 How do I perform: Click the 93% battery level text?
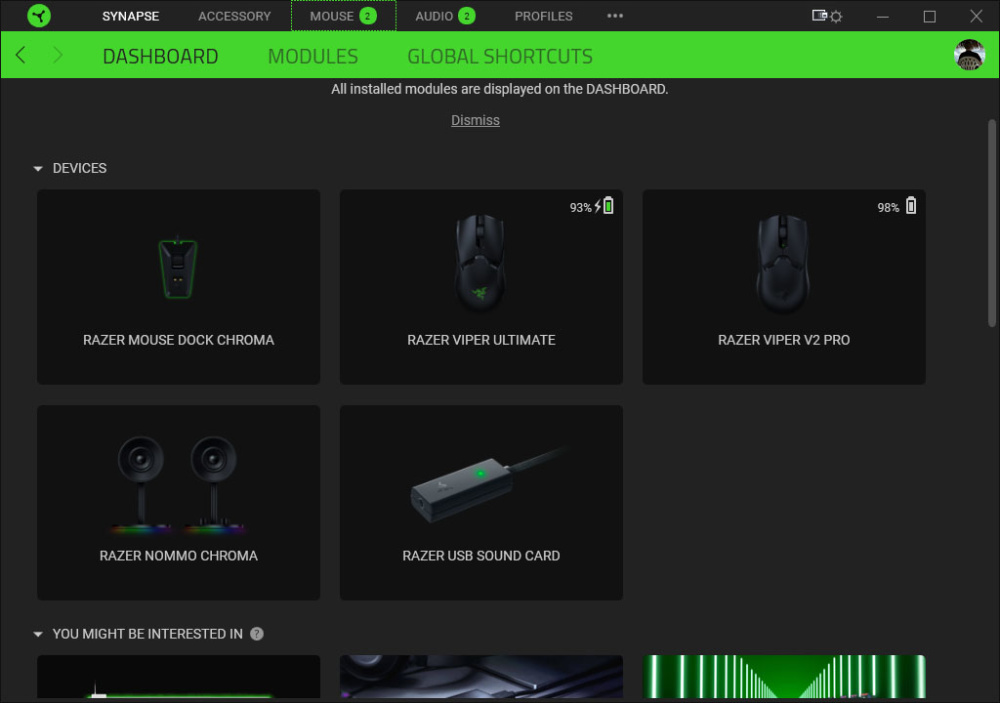[x=580, y=207]
